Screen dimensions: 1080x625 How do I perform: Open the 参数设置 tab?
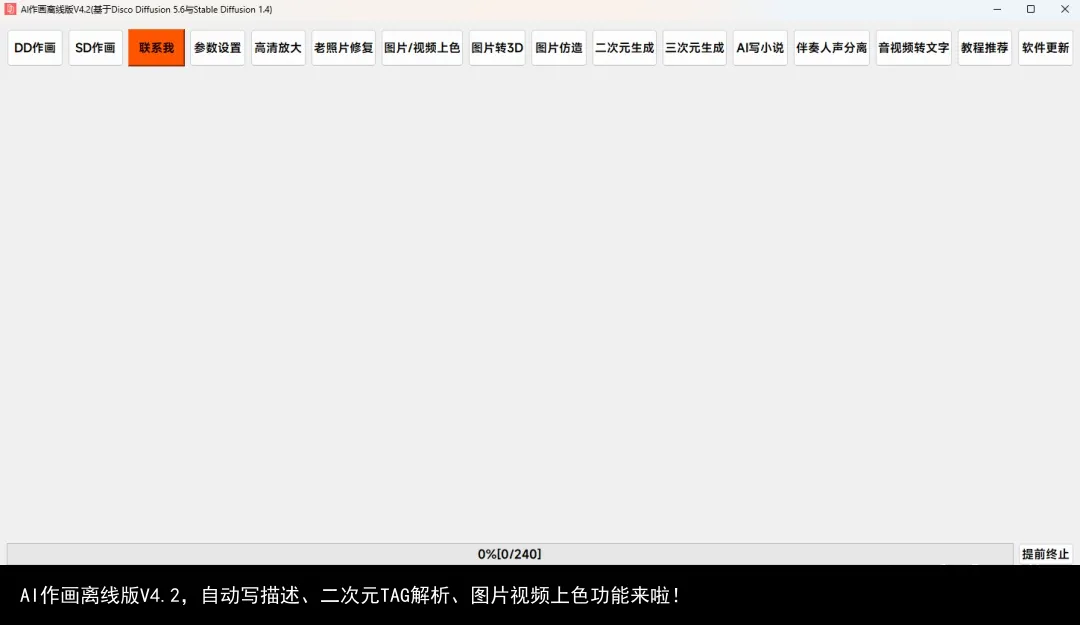click(218, 48)
